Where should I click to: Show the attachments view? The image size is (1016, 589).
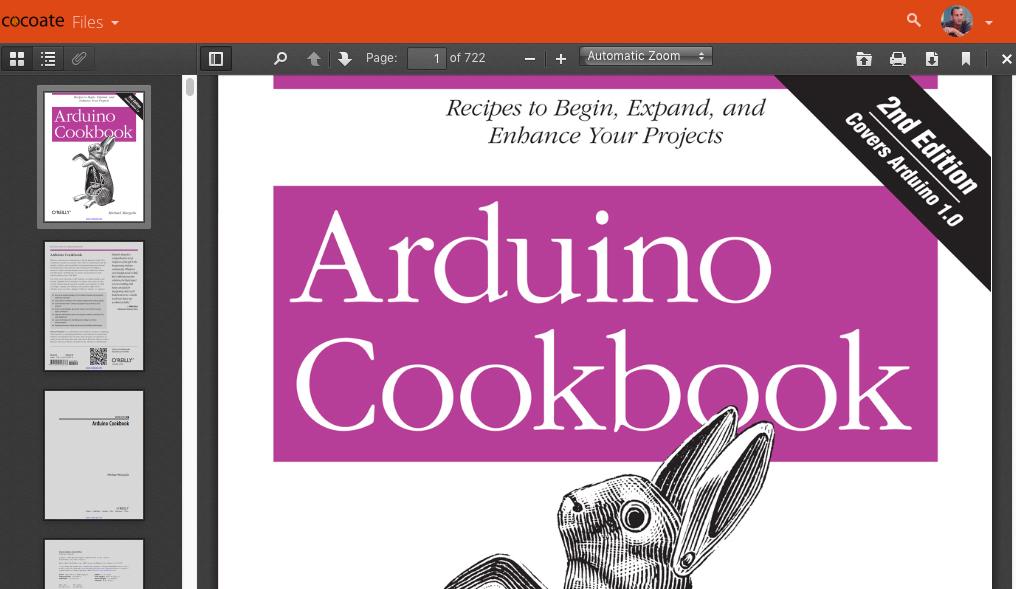(79, 59)
